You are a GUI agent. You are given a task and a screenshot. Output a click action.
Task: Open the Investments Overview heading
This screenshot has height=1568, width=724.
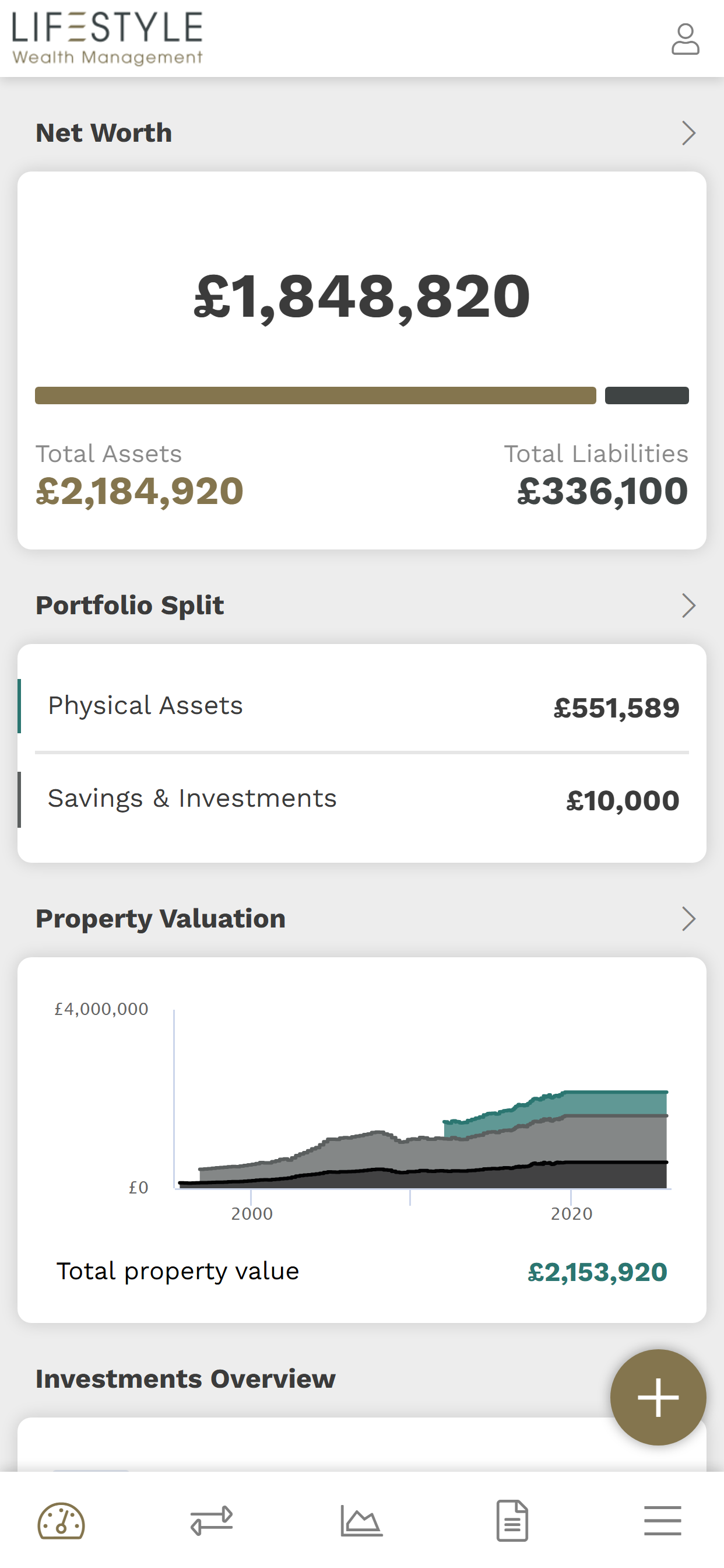pos(185,1378)
